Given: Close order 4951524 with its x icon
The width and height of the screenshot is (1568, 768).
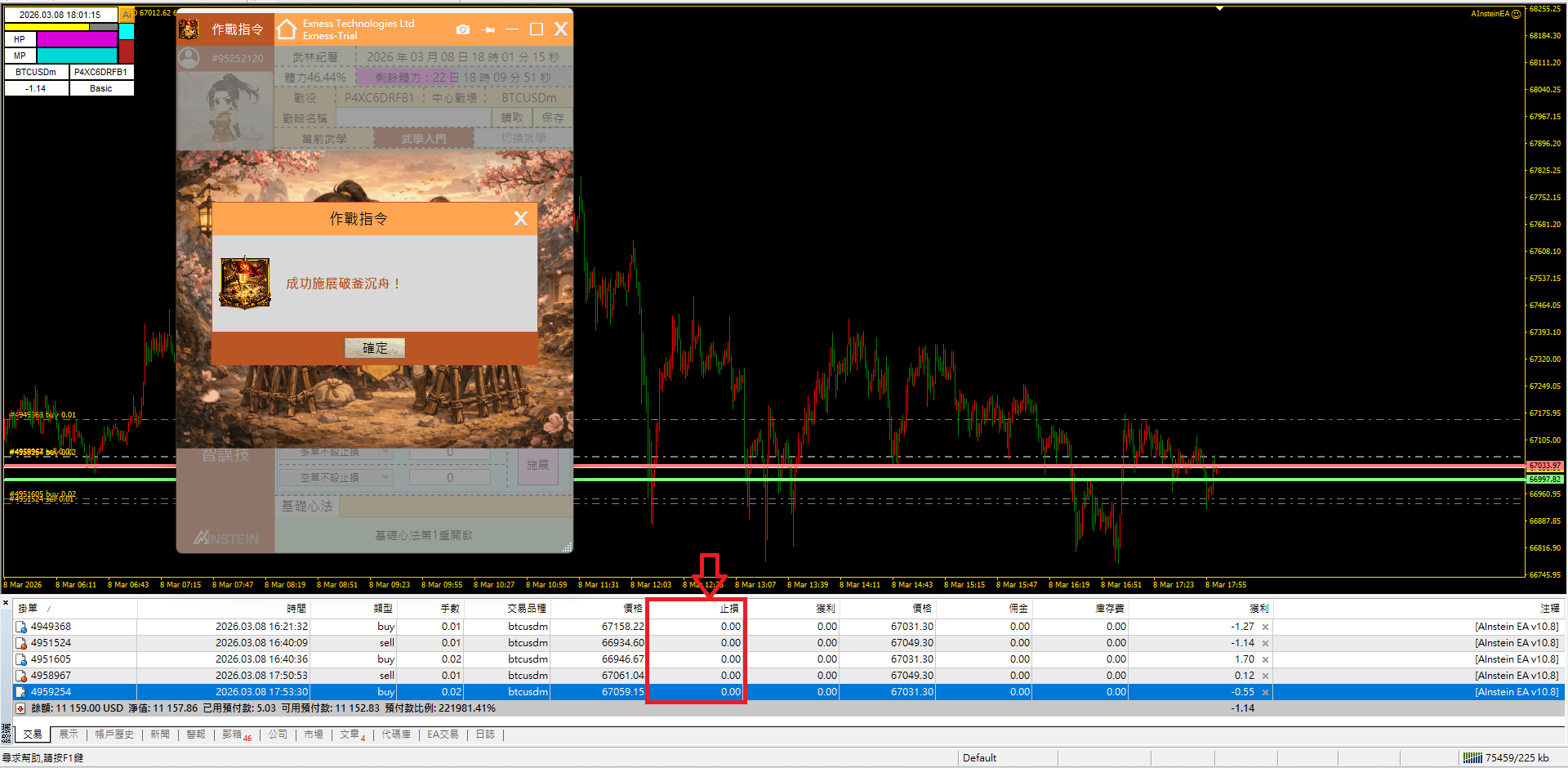Looking at the screenshot, I should [1265, 643].
